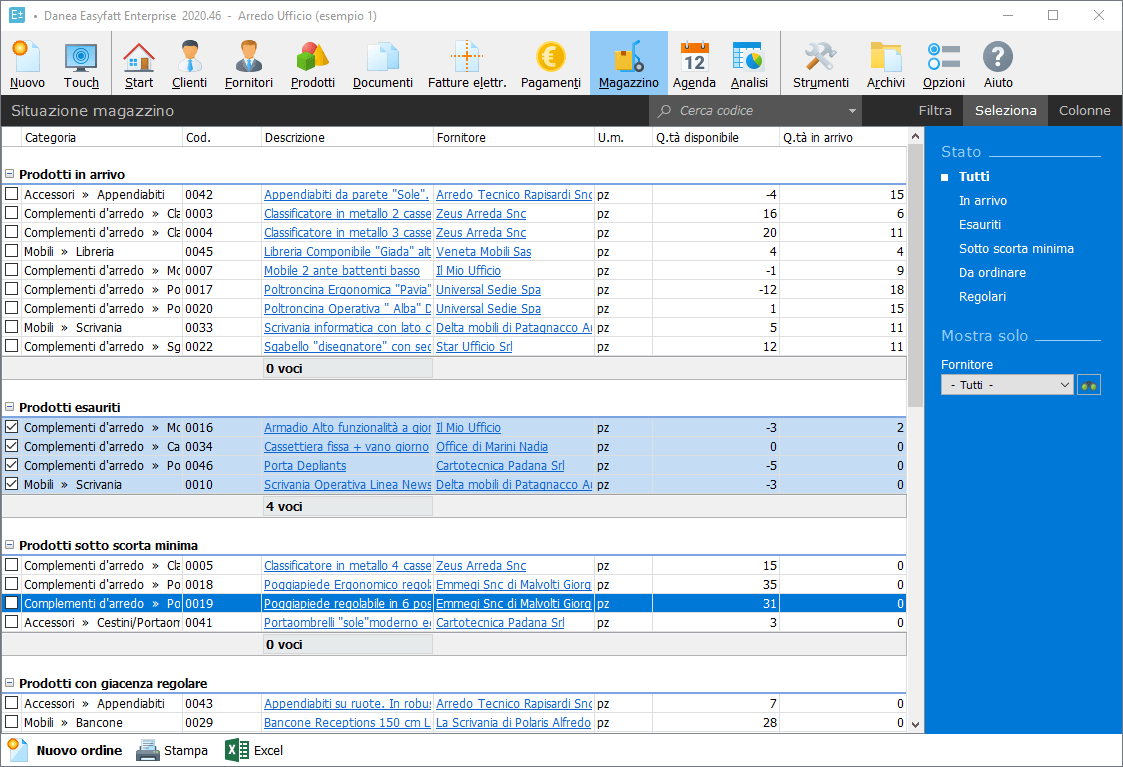This screenshot has height=767, width=1123.
Task: Check the box for product 0019
Action: pos(11,603)
